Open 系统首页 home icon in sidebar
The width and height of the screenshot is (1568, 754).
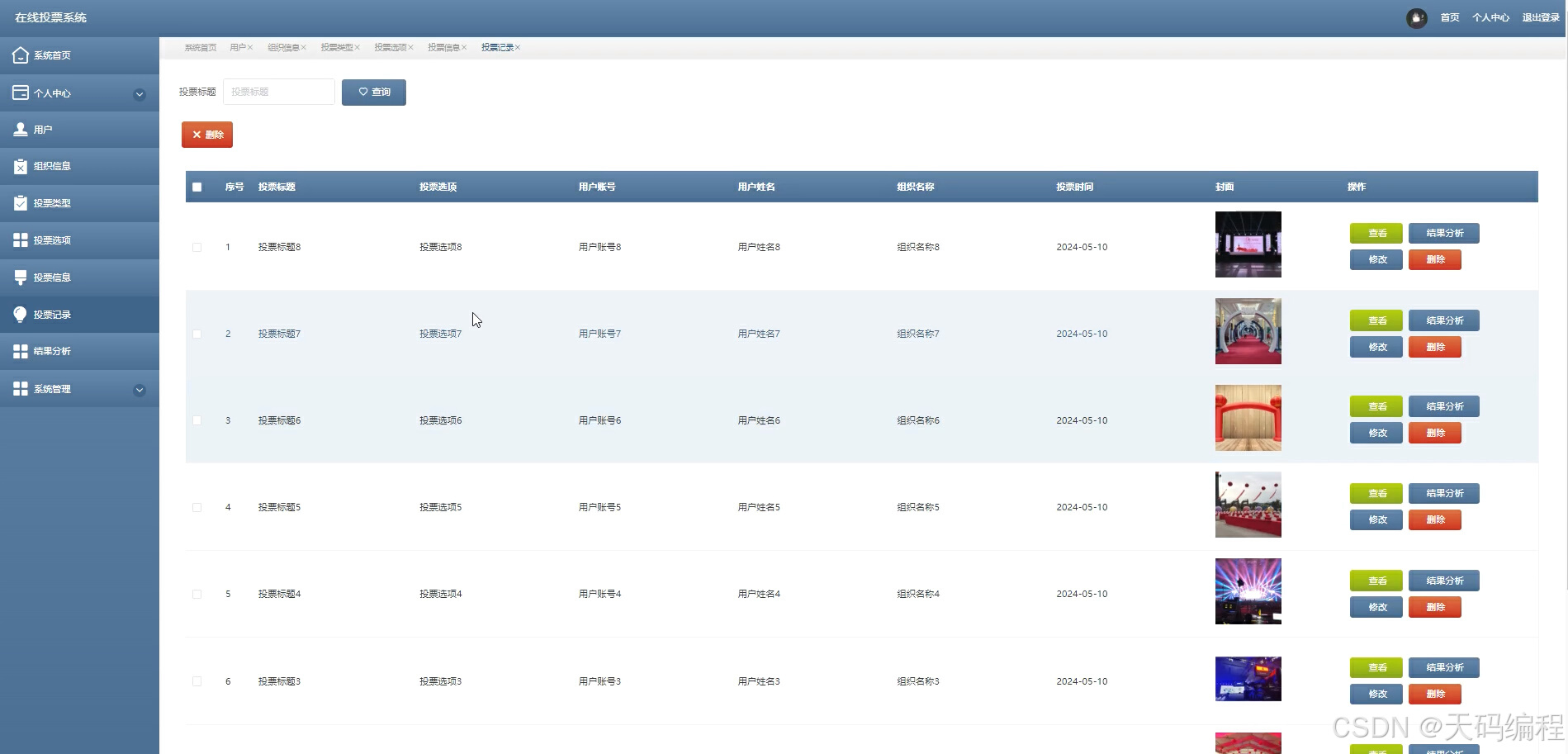click(x=21, y=55)
